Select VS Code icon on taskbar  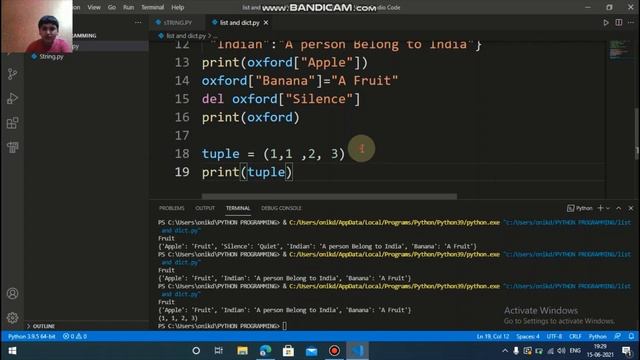[358, 351]
